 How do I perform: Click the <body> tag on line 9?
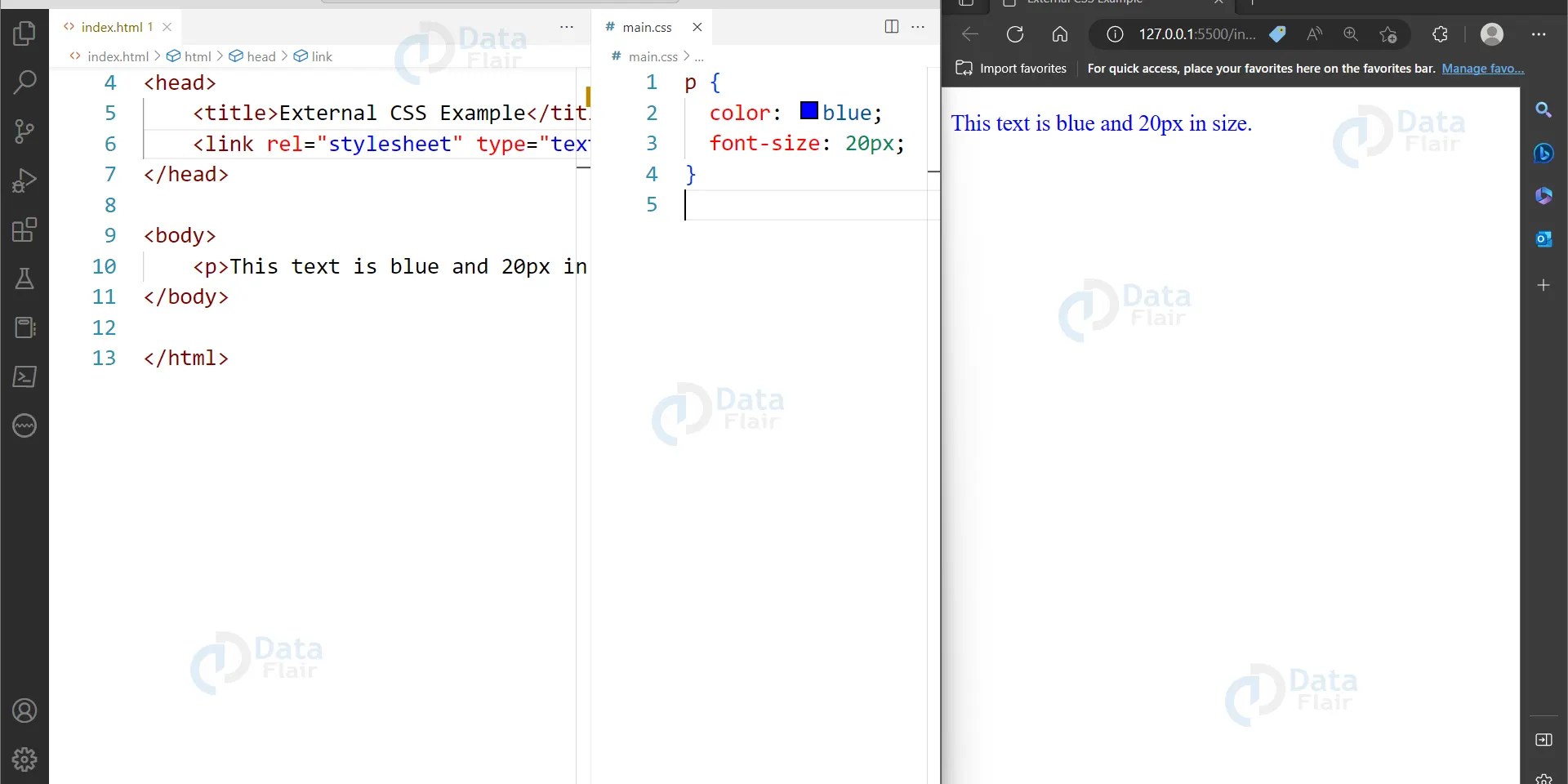pos(180,235)
